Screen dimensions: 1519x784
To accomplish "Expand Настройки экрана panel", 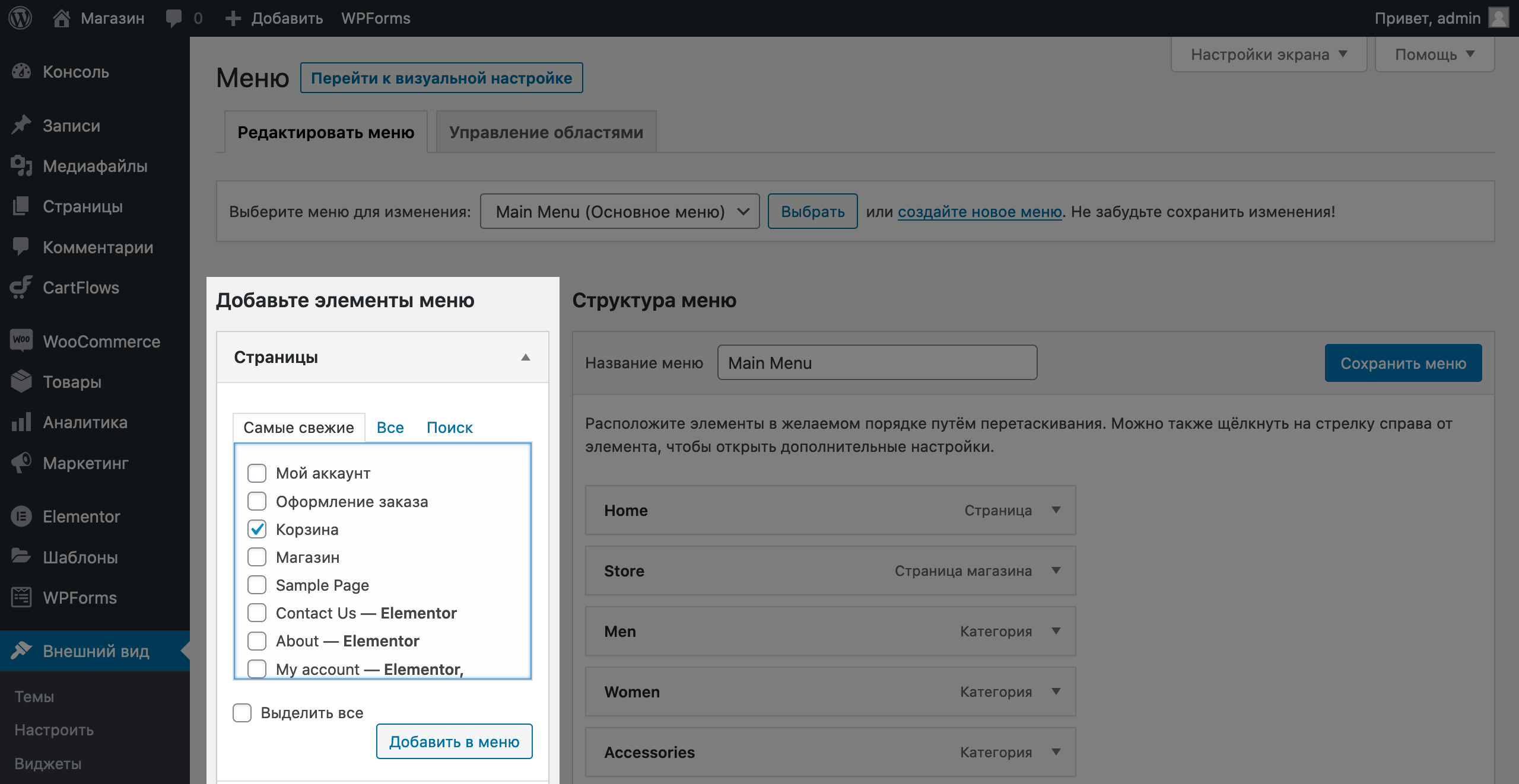I will coord(1269,55).
